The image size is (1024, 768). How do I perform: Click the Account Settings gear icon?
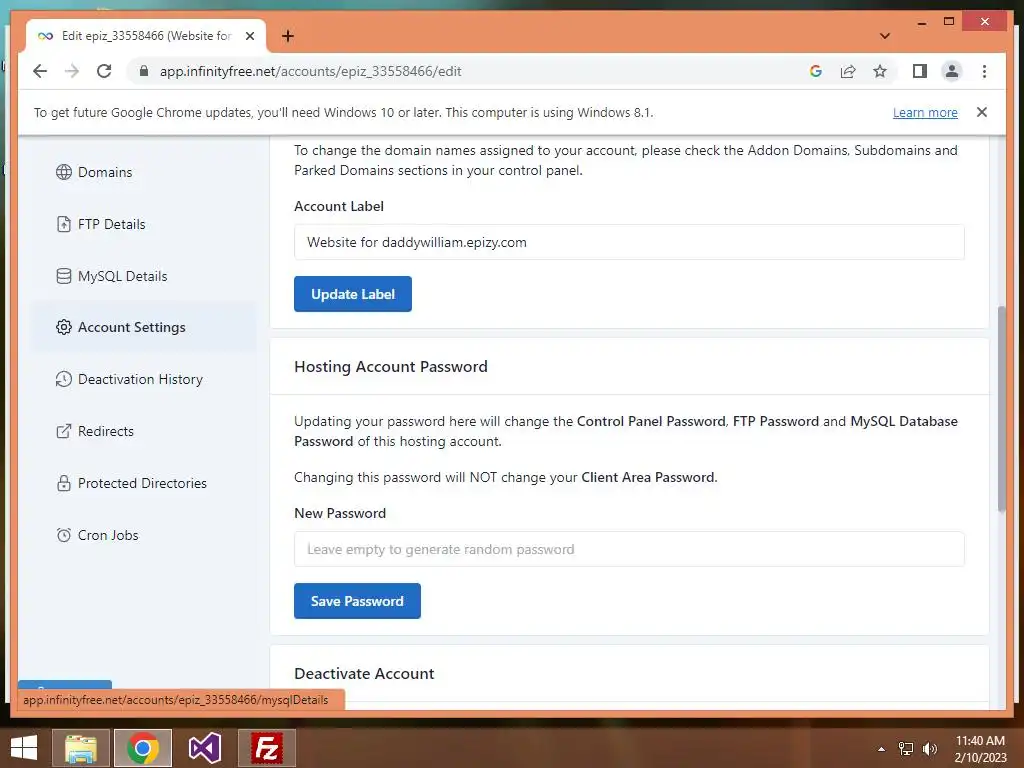[x=63, y=327]
